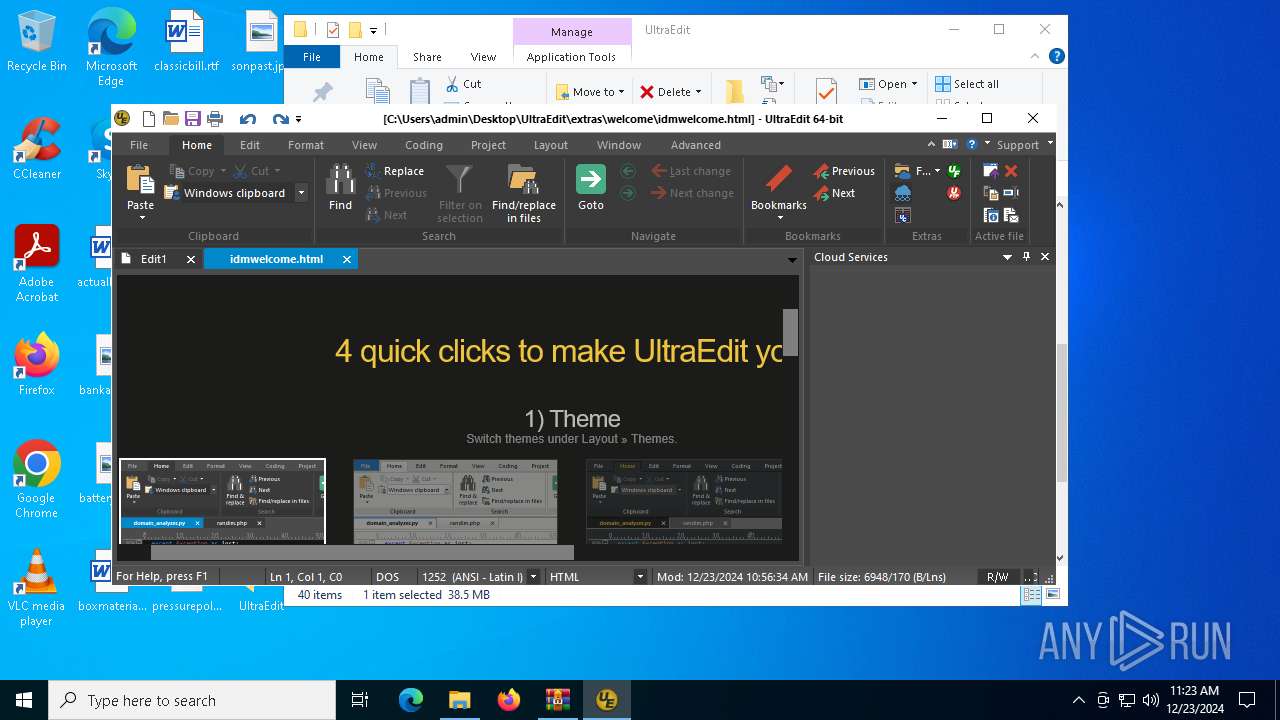Close the Cloud Services panel

pyautogui.click(x=1045, y=257)
